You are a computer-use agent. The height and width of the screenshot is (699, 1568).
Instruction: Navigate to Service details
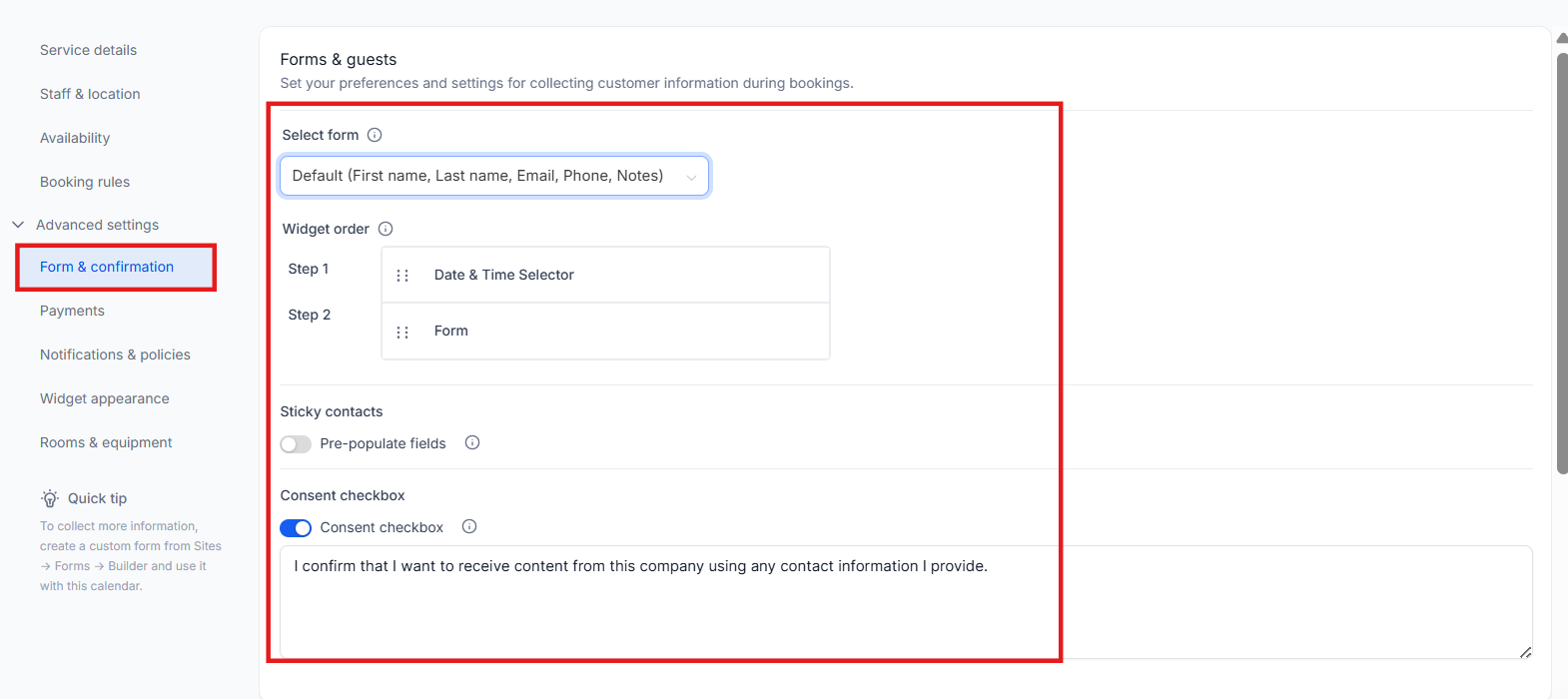click(x=88, y=50)
